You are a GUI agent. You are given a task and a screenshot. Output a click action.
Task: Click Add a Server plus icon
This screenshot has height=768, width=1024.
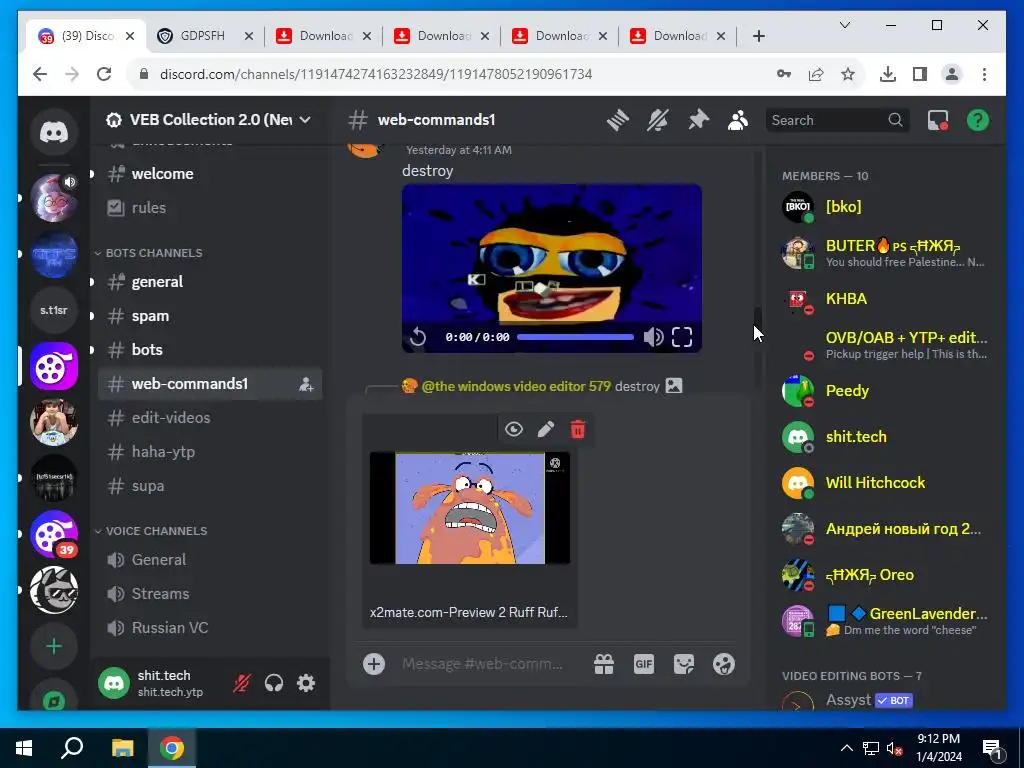[x=54, y=646]
